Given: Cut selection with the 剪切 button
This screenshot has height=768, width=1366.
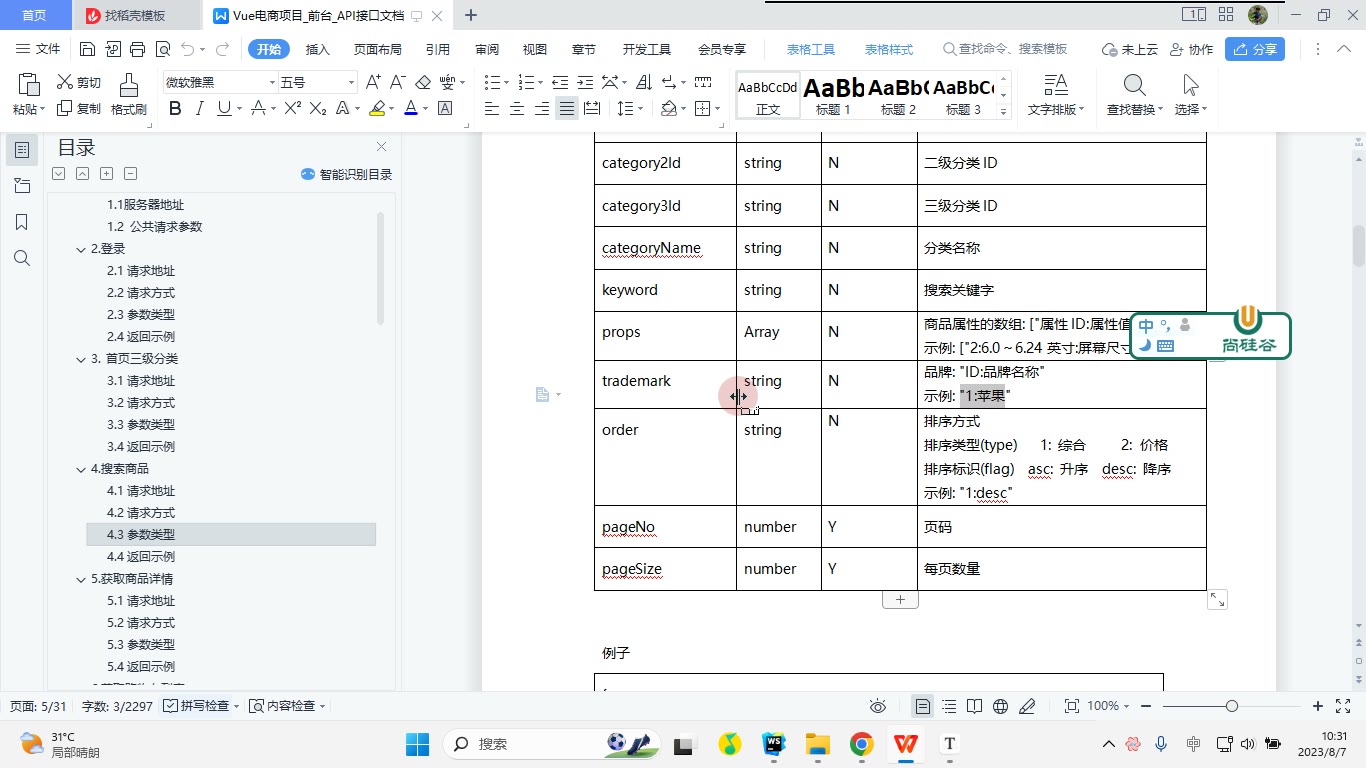Looking at the screenshot, I should pyautogui.click(x=79, y=82).
